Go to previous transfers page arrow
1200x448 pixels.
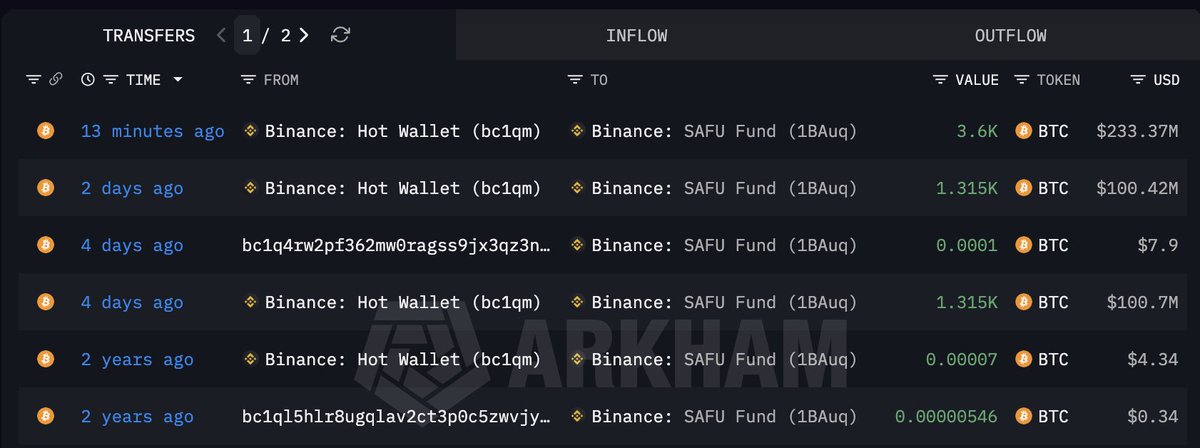[221, 36]
